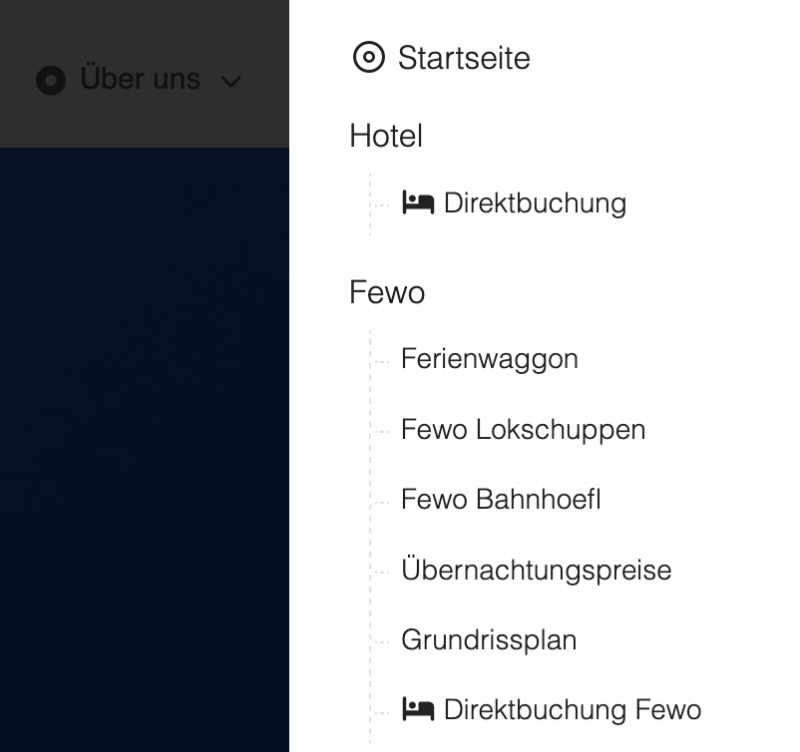The height and width of the screenshot is (752, 800).
Task: Click the bed icon beside Direktbuchung Fewo
Action: (418, 710)
